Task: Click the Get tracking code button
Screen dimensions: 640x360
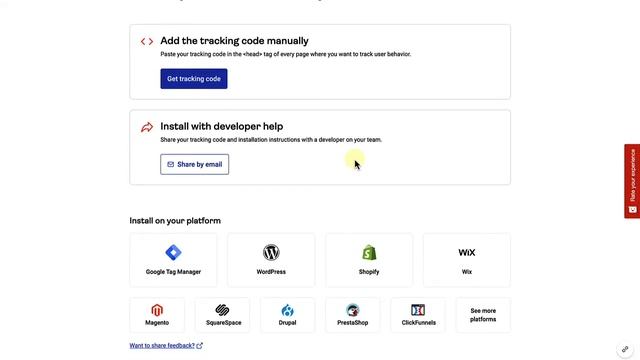Action: tap(193, 79)
